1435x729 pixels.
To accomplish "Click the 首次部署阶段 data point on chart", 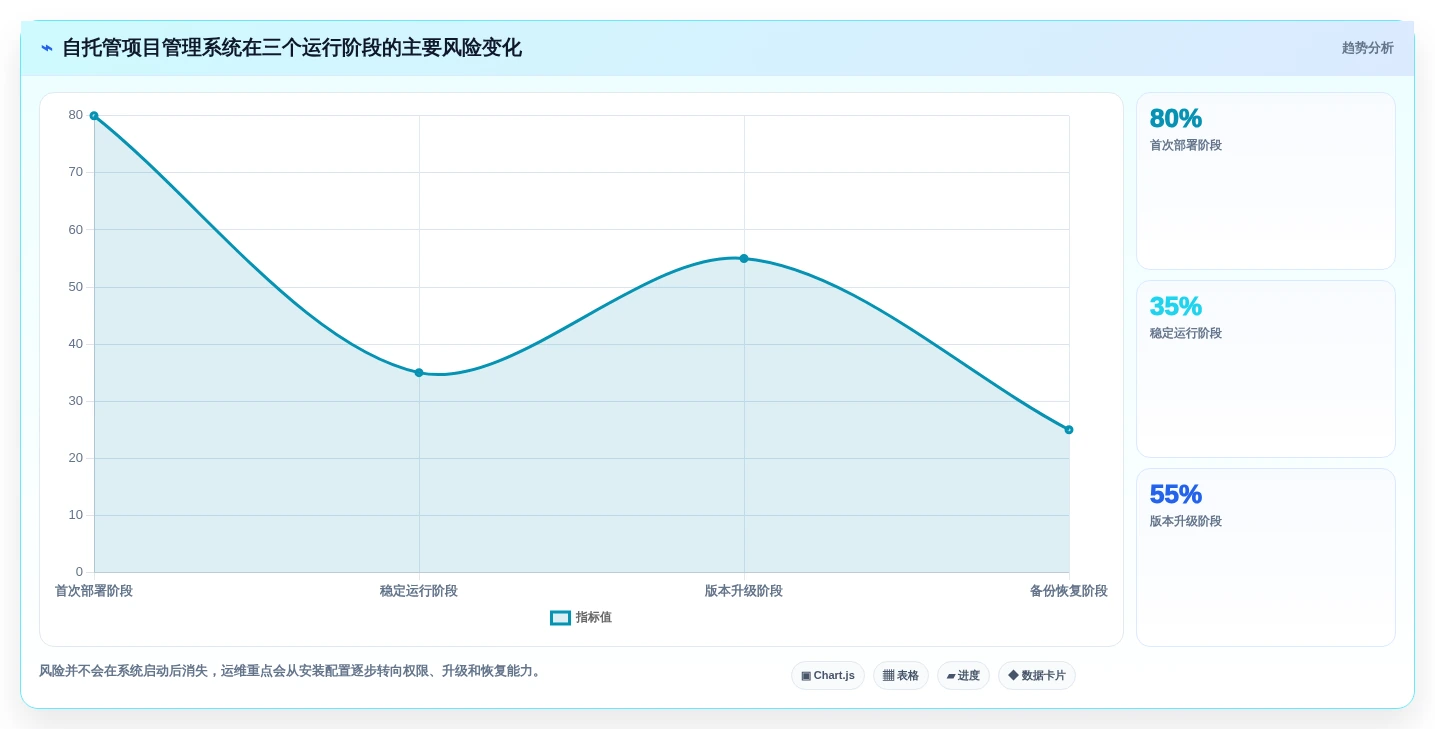I will (x=94, y=116).
